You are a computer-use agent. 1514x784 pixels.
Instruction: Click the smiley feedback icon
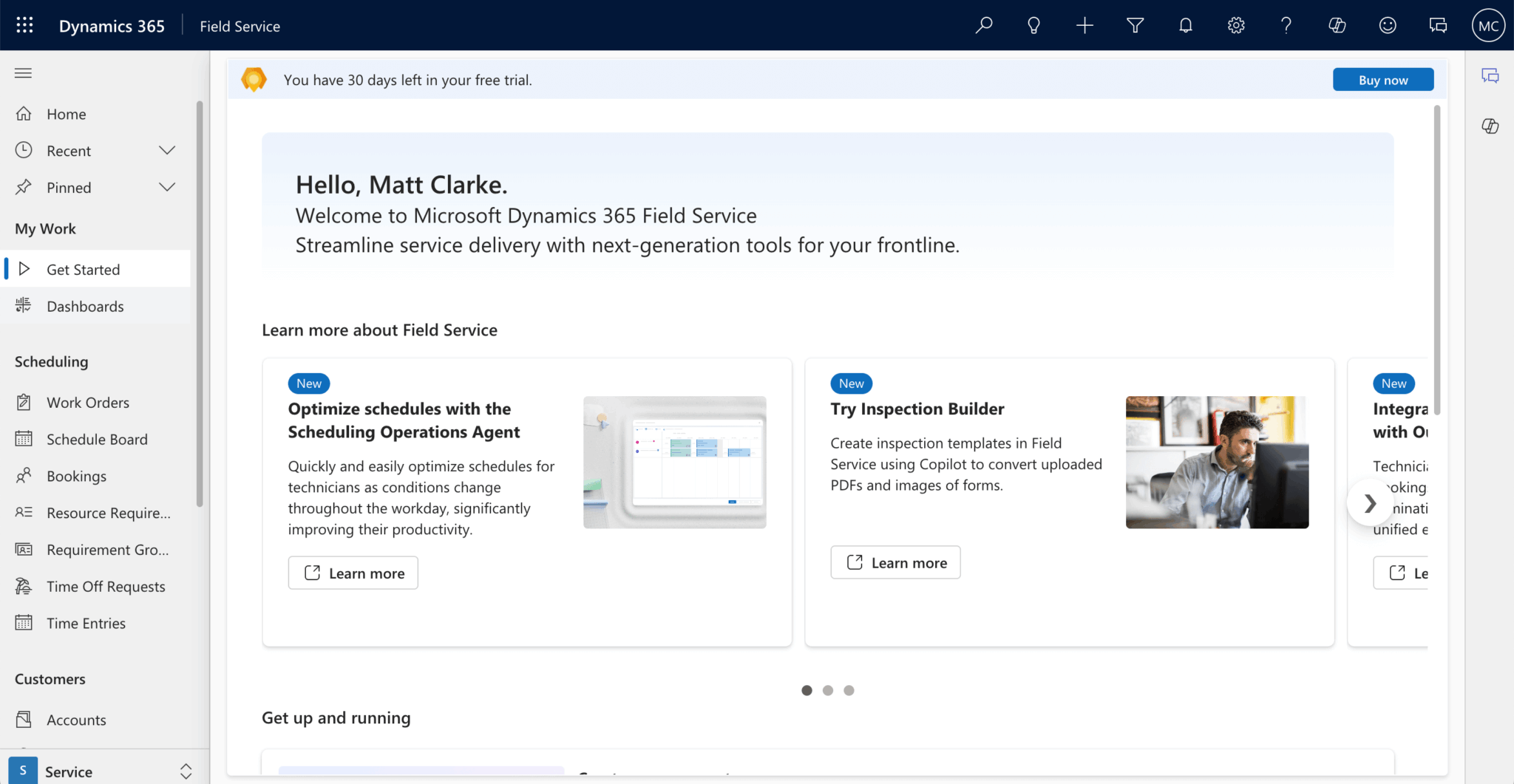tap(1388, 26)
